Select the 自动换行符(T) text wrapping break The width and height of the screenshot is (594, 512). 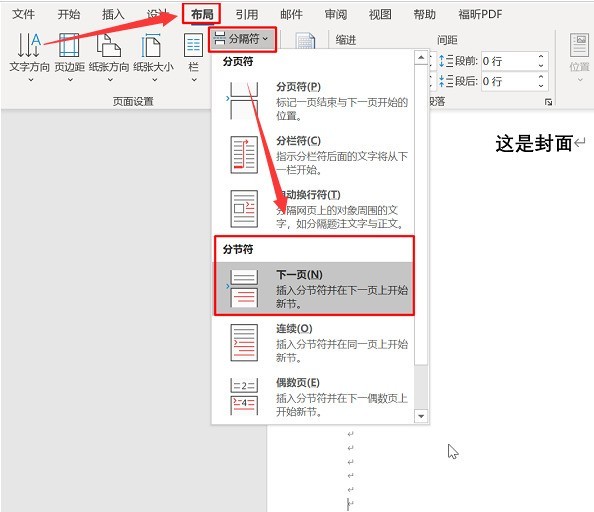click(x=314, y=209)
